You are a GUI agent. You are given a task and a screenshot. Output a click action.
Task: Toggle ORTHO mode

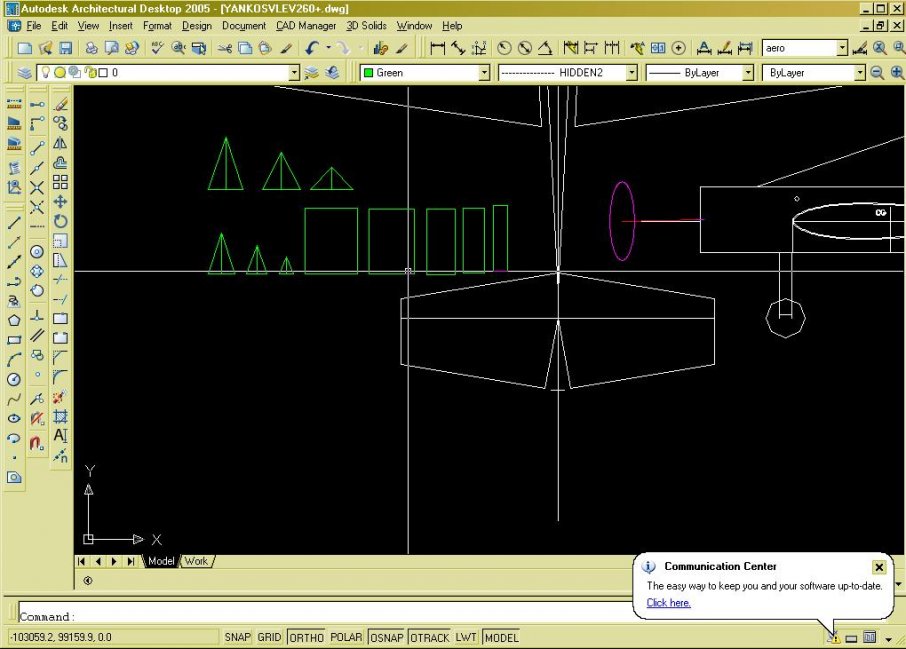point(306,637)
